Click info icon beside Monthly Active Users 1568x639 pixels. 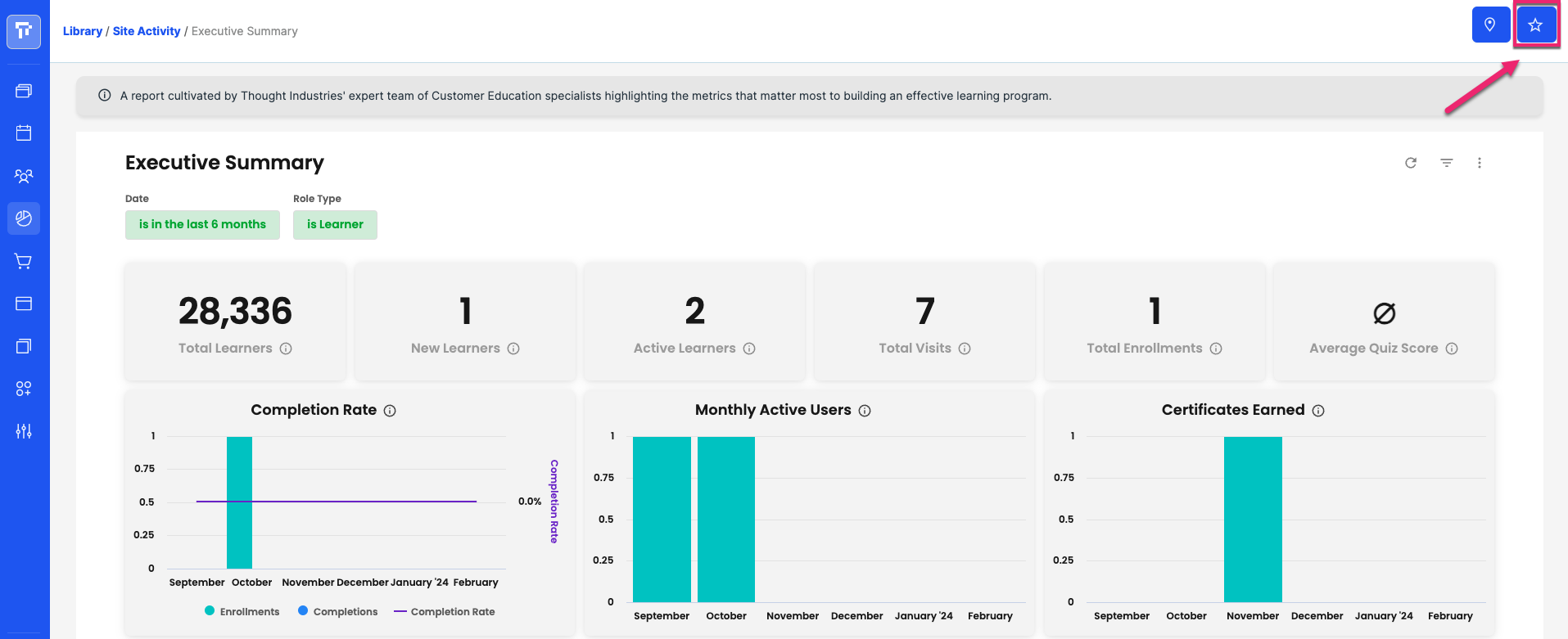coord(865,411)
